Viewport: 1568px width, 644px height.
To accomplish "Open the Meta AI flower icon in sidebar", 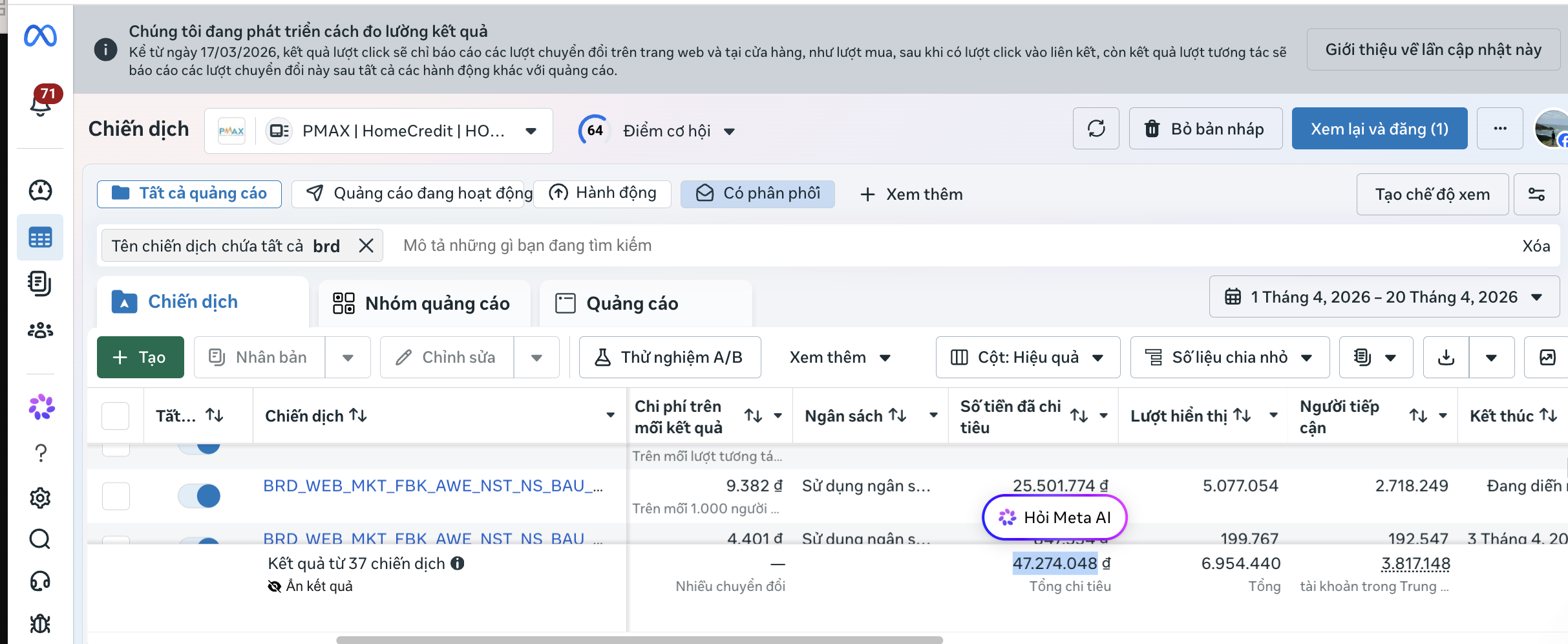I will pos(41,407).
